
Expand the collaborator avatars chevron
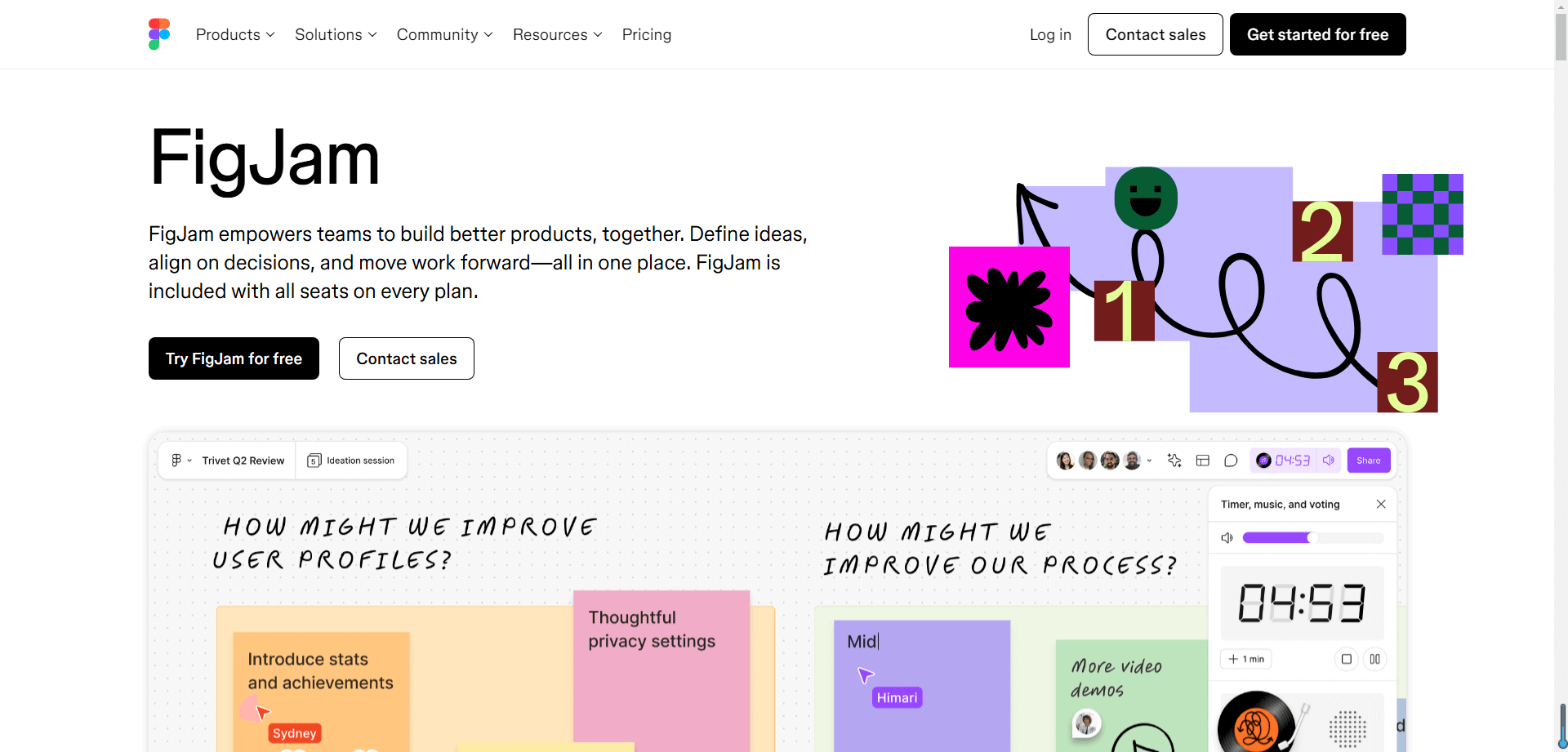pyautogui.click(x=1149, y=461)
